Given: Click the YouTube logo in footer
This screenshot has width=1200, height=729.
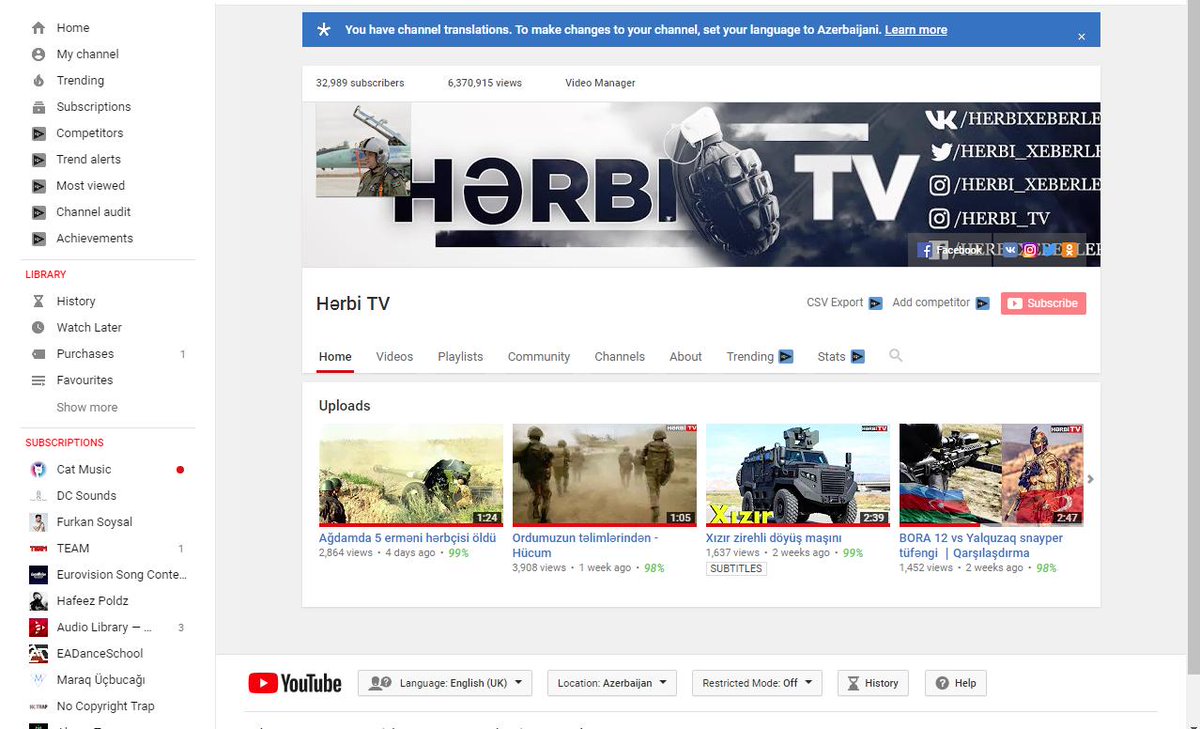Looking at the screenshot, I should pos(295,683).
